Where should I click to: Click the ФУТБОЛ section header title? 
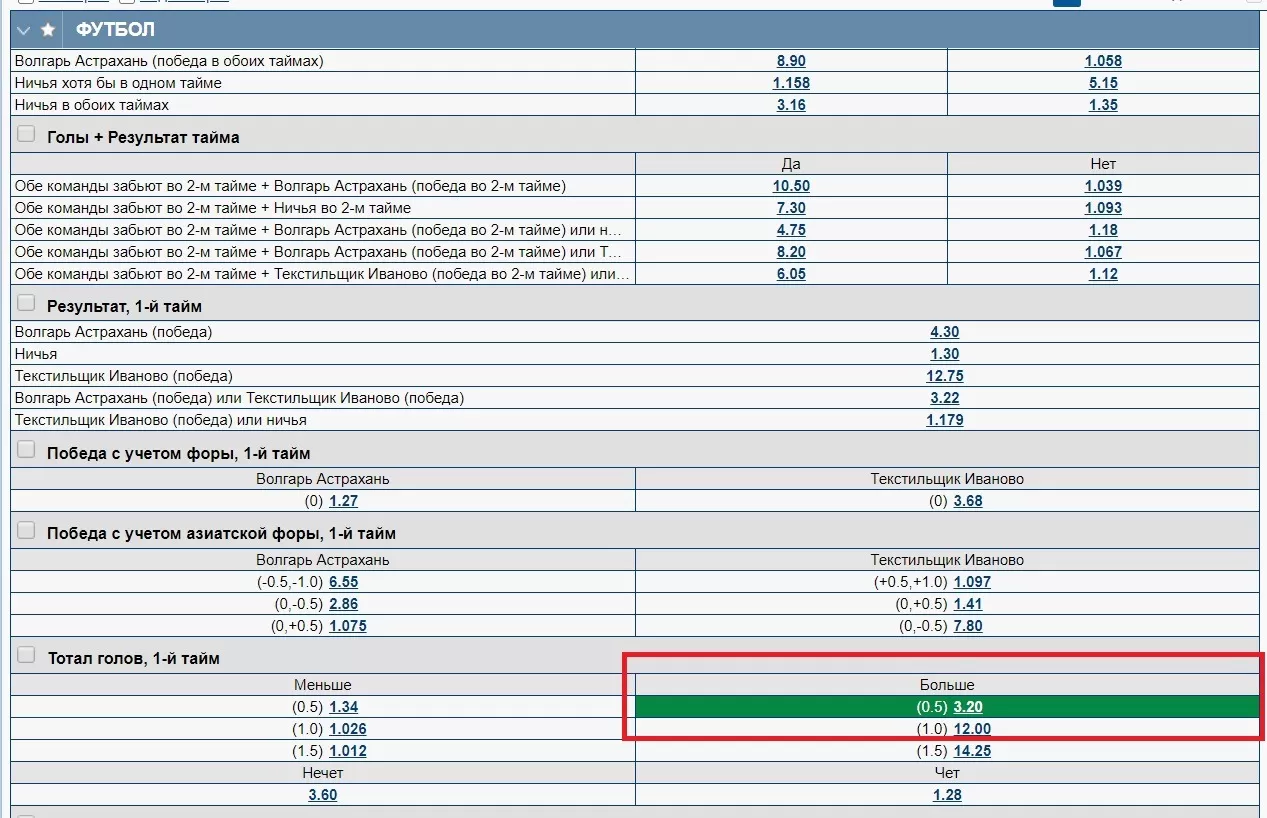coord(115,31)
